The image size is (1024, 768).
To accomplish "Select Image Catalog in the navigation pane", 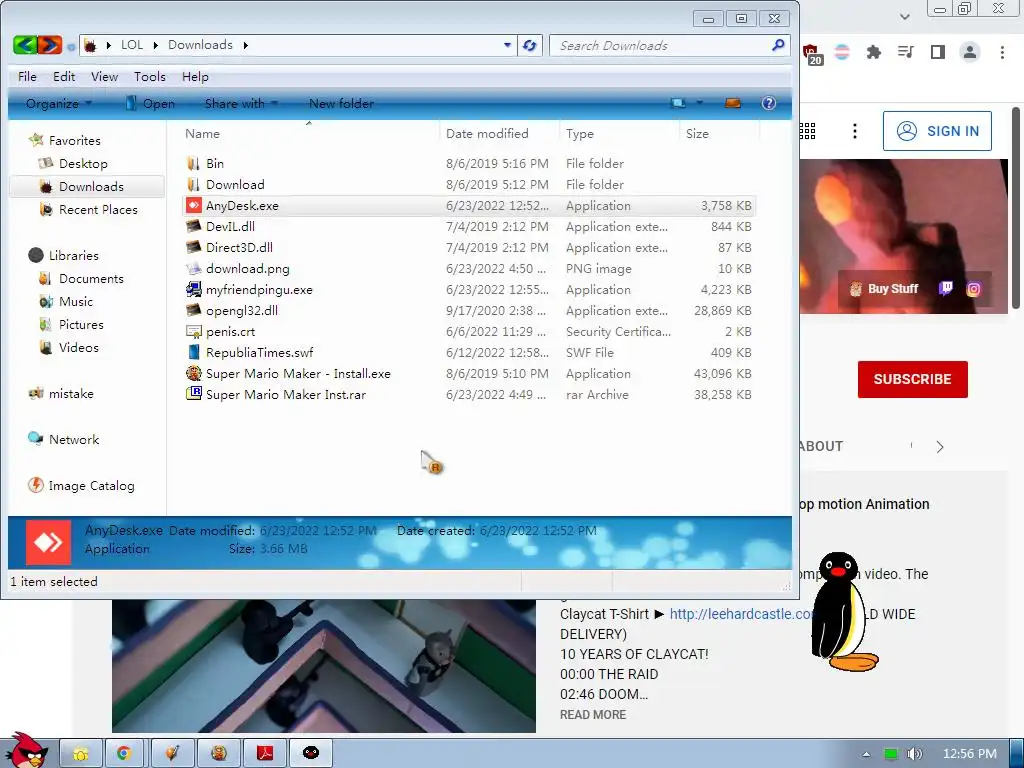I will (91, 485).
